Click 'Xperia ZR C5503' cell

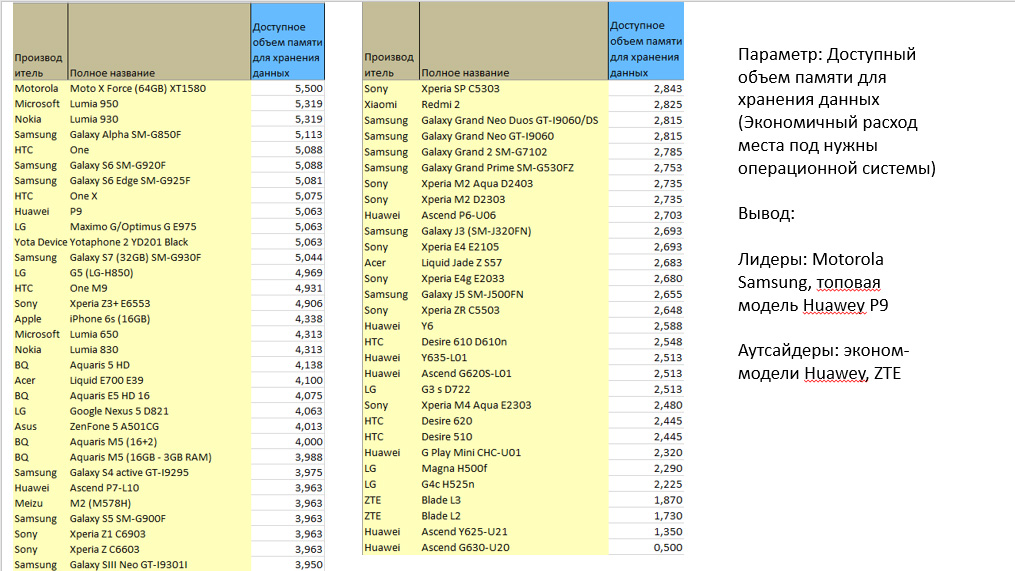(x=514, y=310)
